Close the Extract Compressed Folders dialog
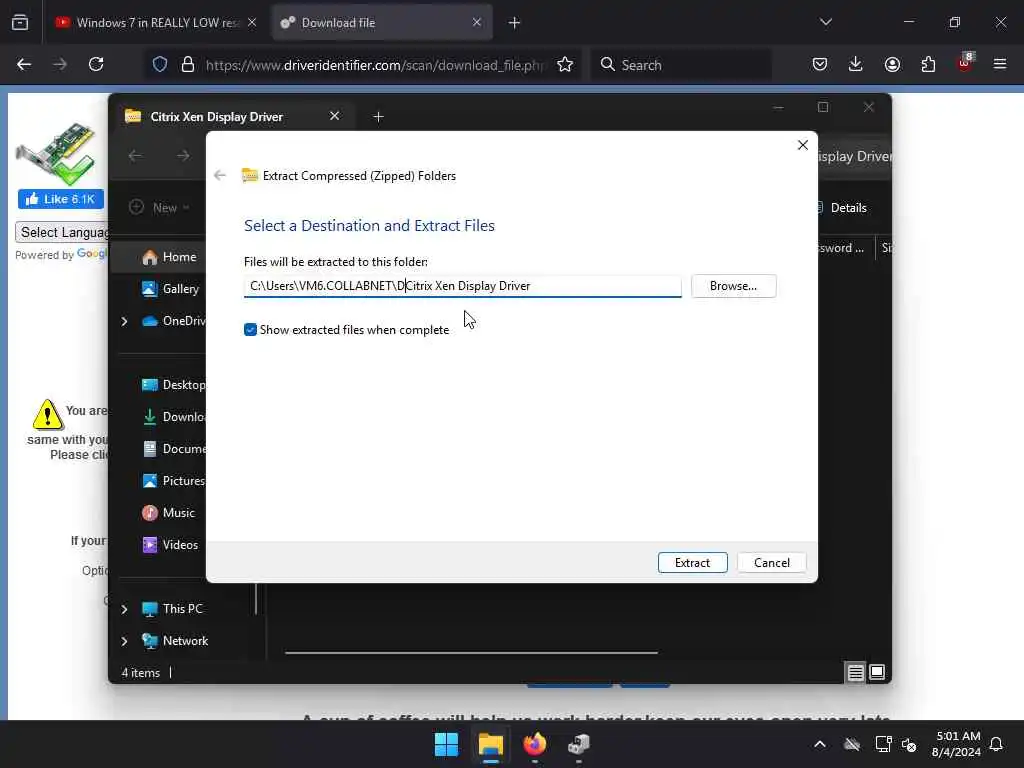The image size is (1024, 768). pyautogui.click(x=803, y=145)
